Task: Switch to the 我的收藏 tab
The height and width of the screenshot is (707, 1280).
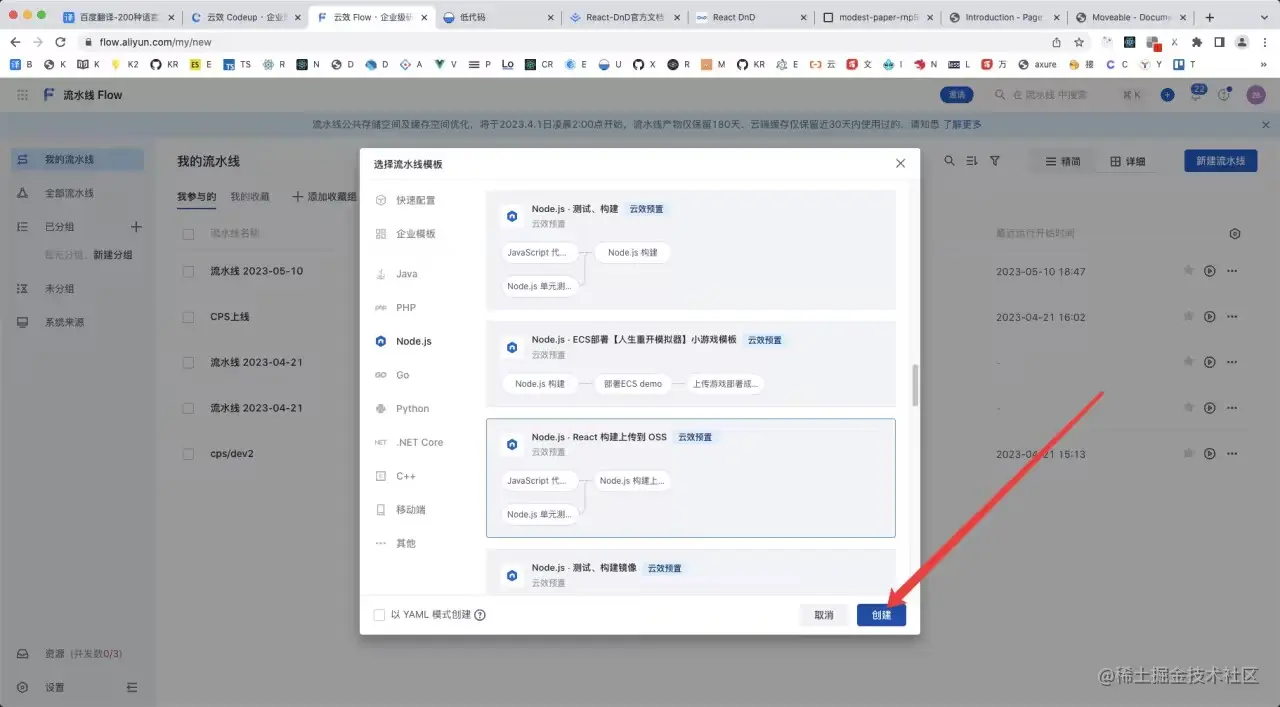Action: [x=250, y=197]
